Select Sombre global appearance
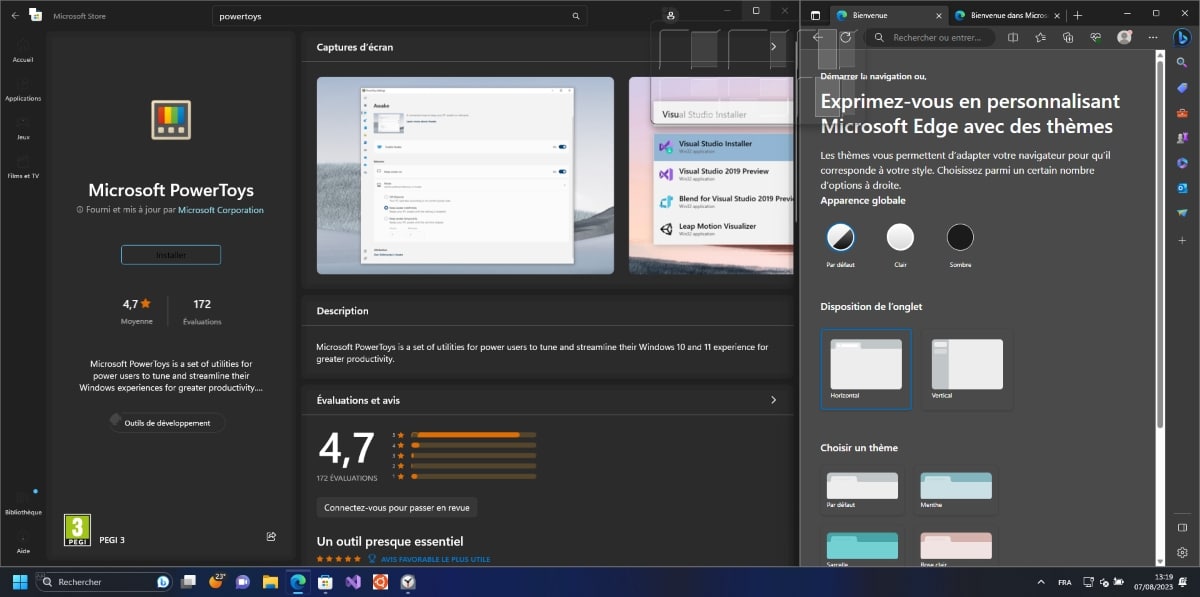This screenshot has height=597, width=1200. click(x=960, y=237)
